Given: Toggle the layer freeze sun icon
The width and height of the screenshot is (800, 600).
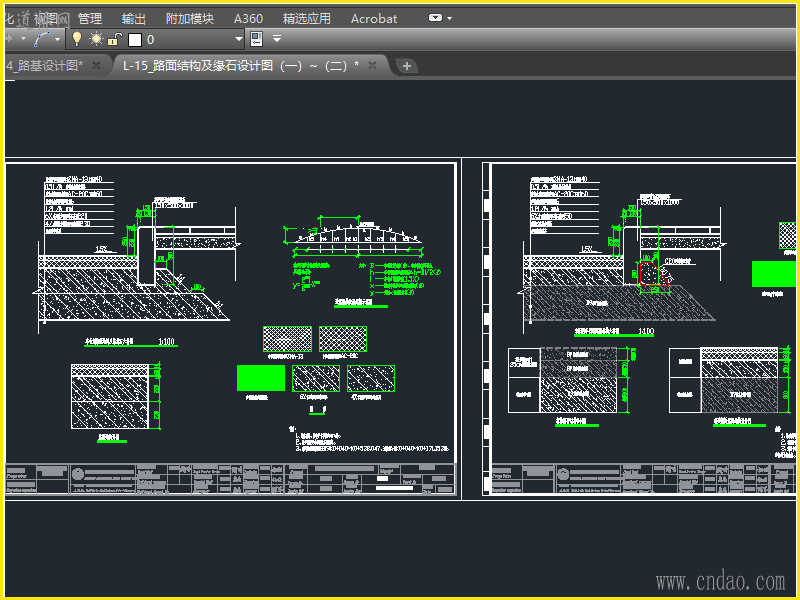Looking at the screenshot, I should (x=96, y=39).
